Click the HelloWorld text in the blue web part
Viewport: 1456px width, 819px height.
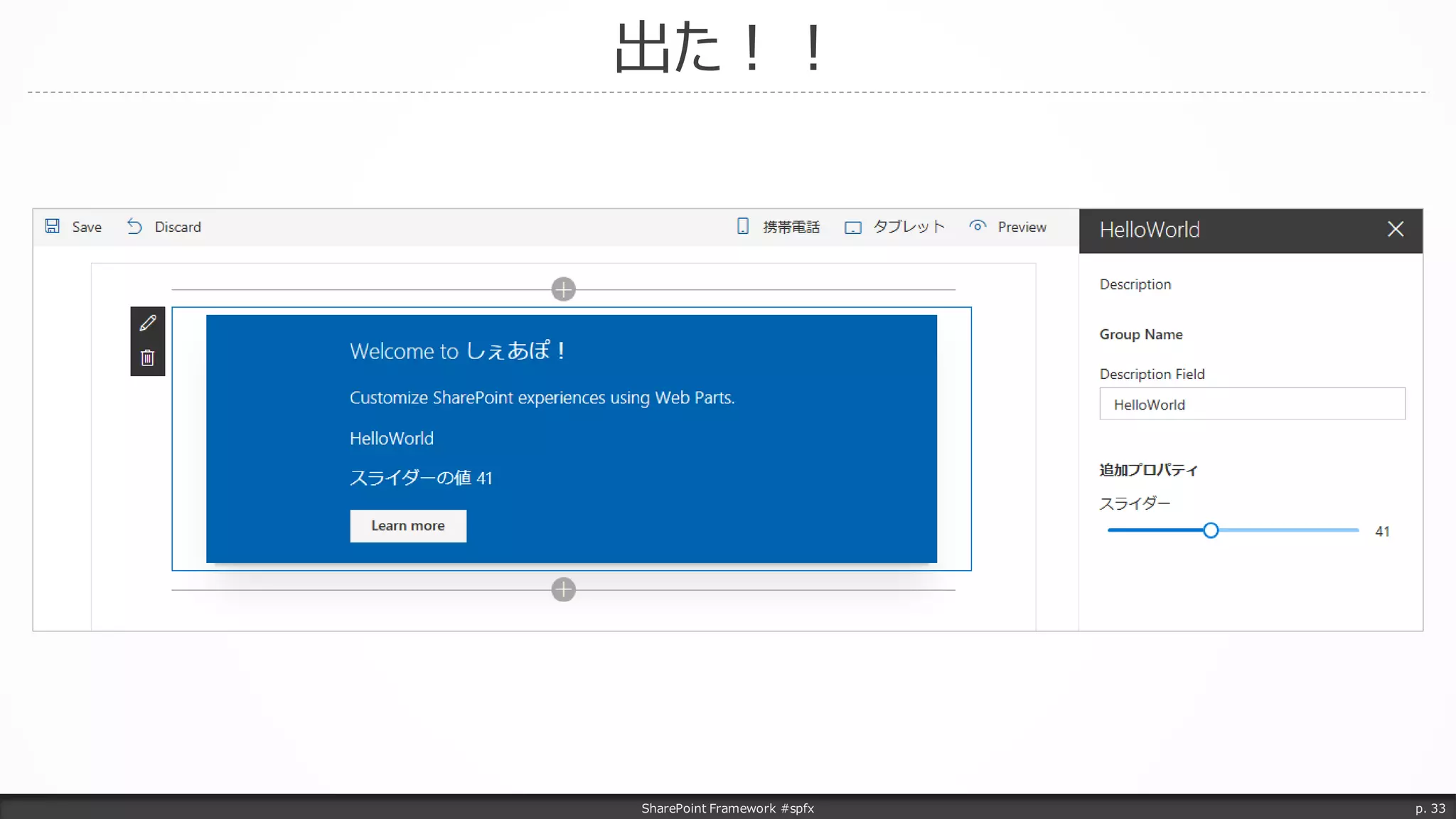(x=392, y=439)
